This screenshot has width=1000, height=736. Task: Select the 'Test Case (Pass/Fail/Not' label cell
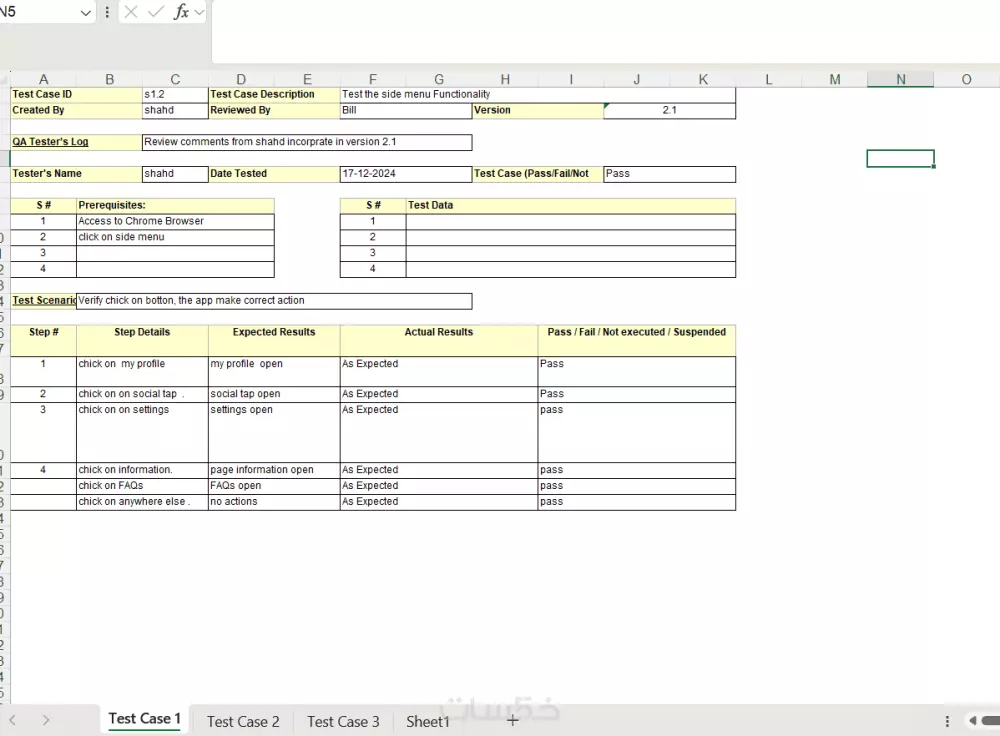click(x=538, y=174)
